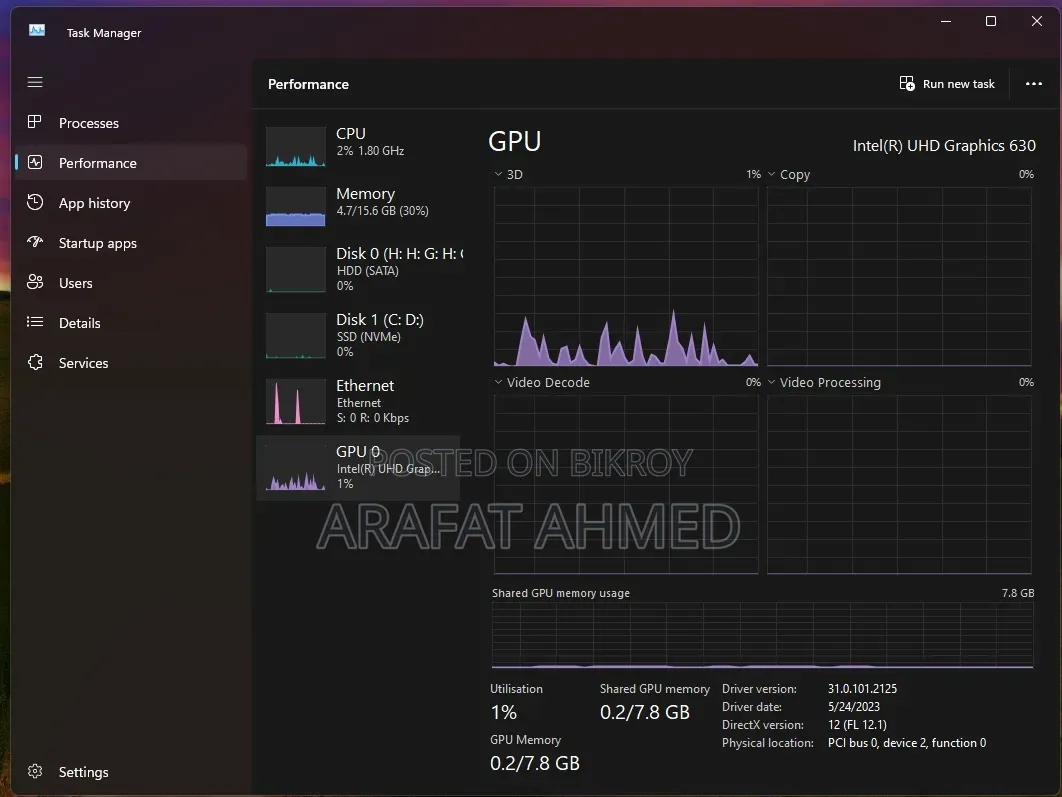This screenshot has width=1062, height=797.
Task: Click the Run new task icon
Action: (x=907, y=83)
